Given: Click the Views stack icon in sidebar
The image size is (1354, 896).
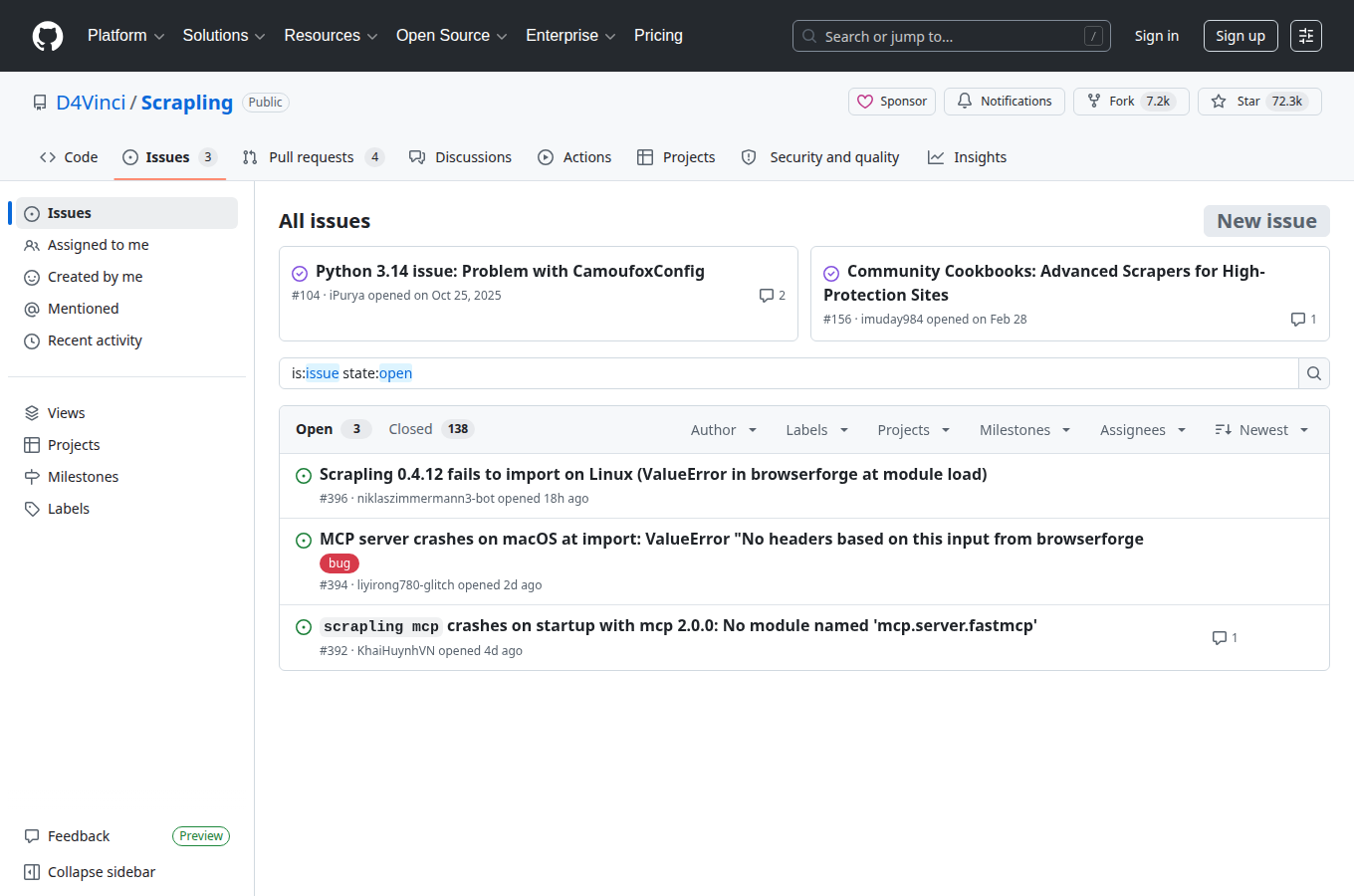Looking at the screenshot, I should tap(32, 413).
